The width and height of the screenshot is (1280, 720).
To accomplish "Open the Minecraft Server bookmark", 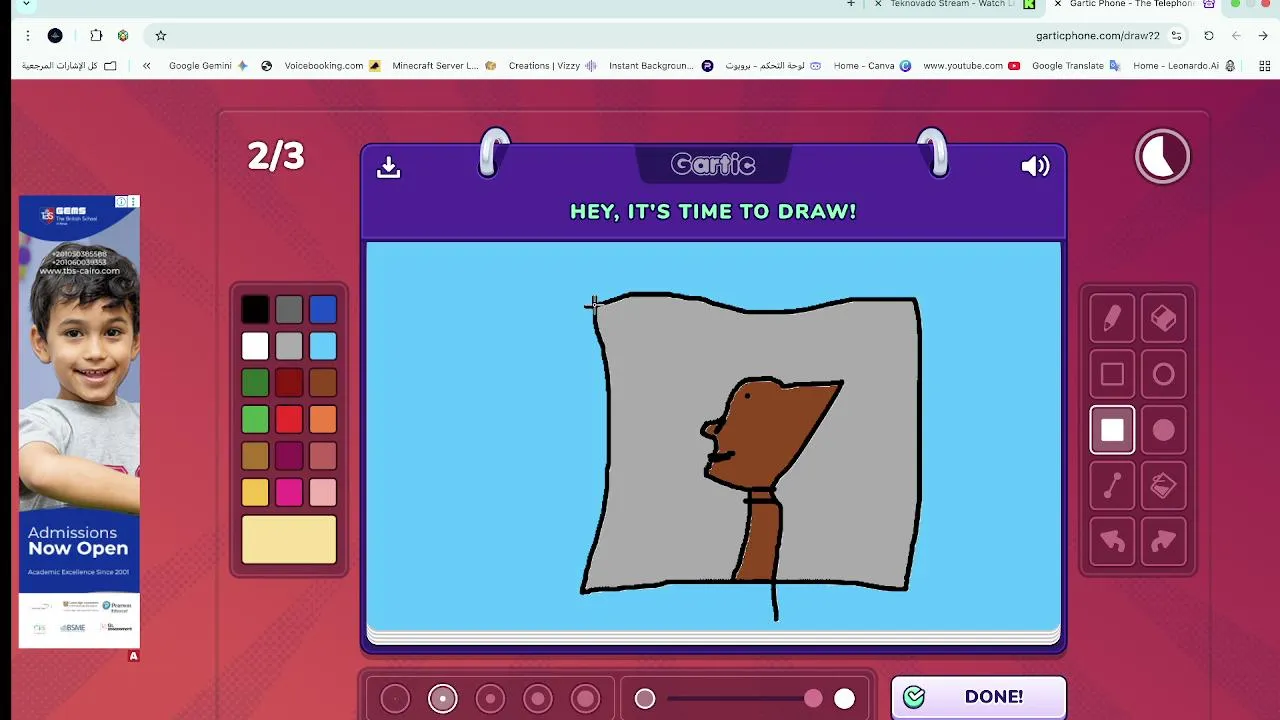I will 444,66.
